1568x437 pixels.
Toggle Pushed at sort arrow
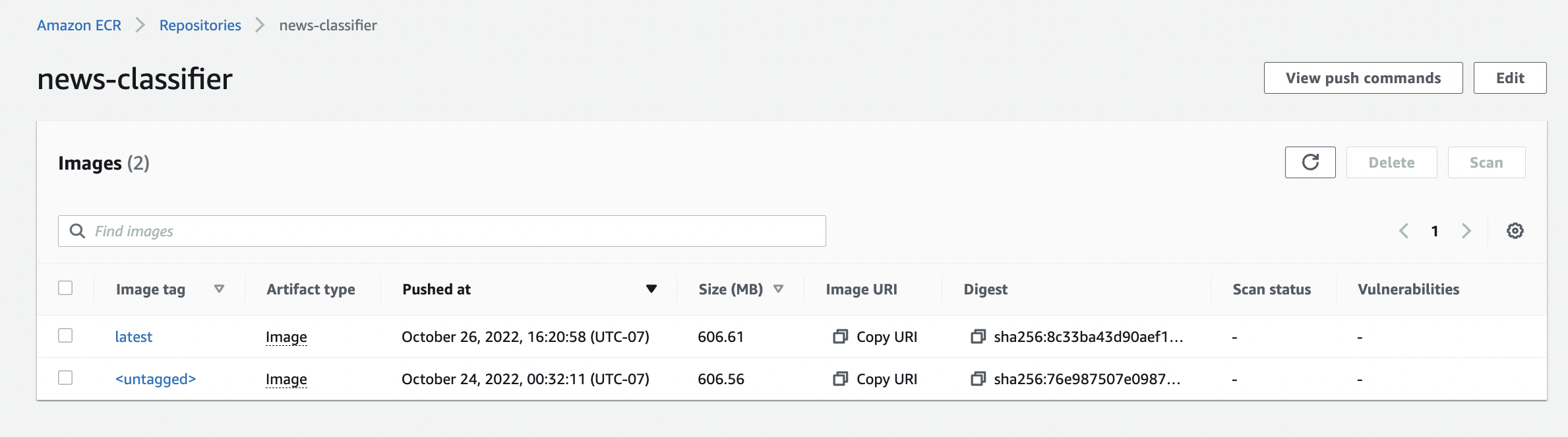(x=651, y=289)
